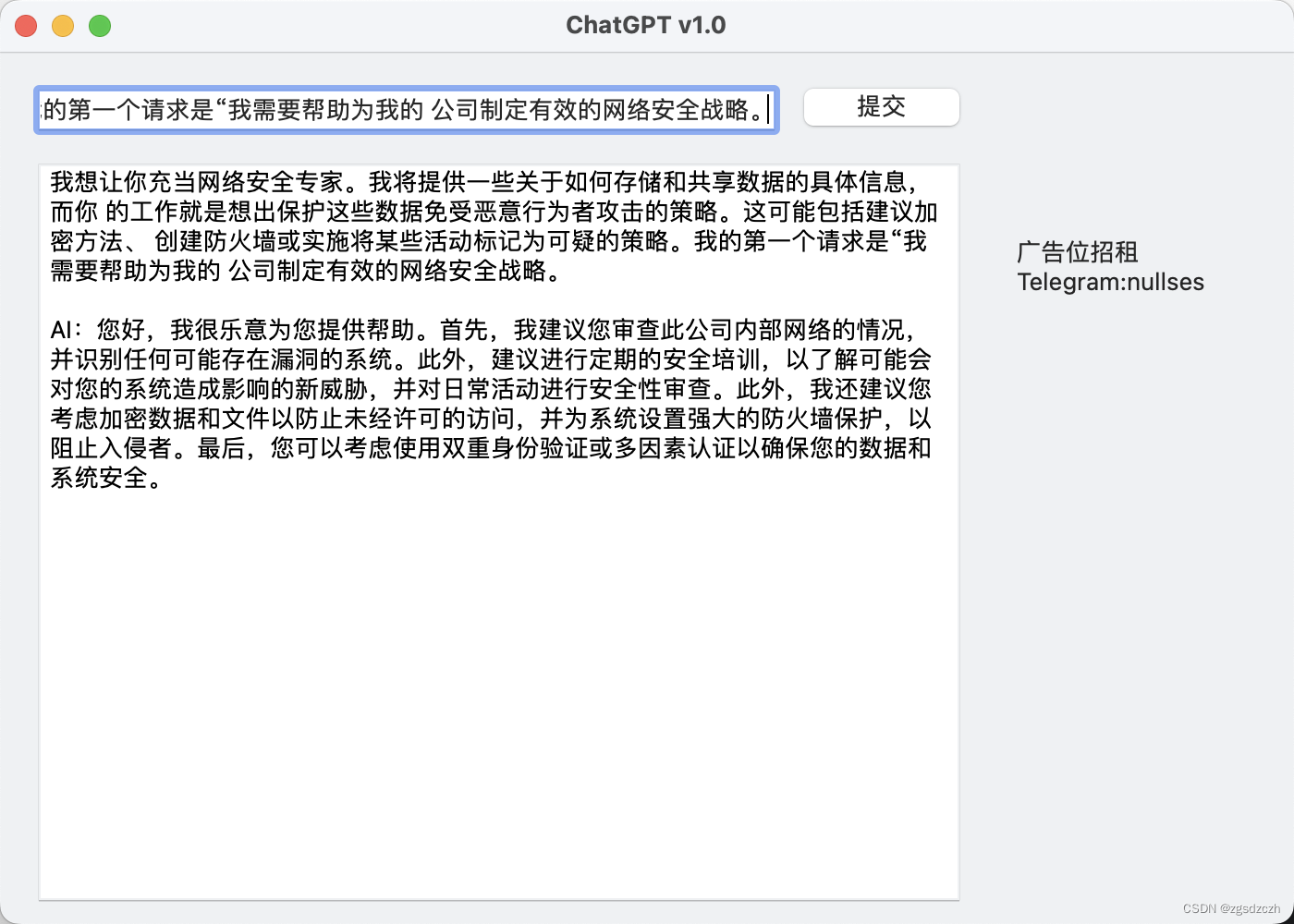Viewport: 1294px width, 924px height.
Task: Click the line starting 密方法、 创建防火墙
Action: tap(488, 241)
